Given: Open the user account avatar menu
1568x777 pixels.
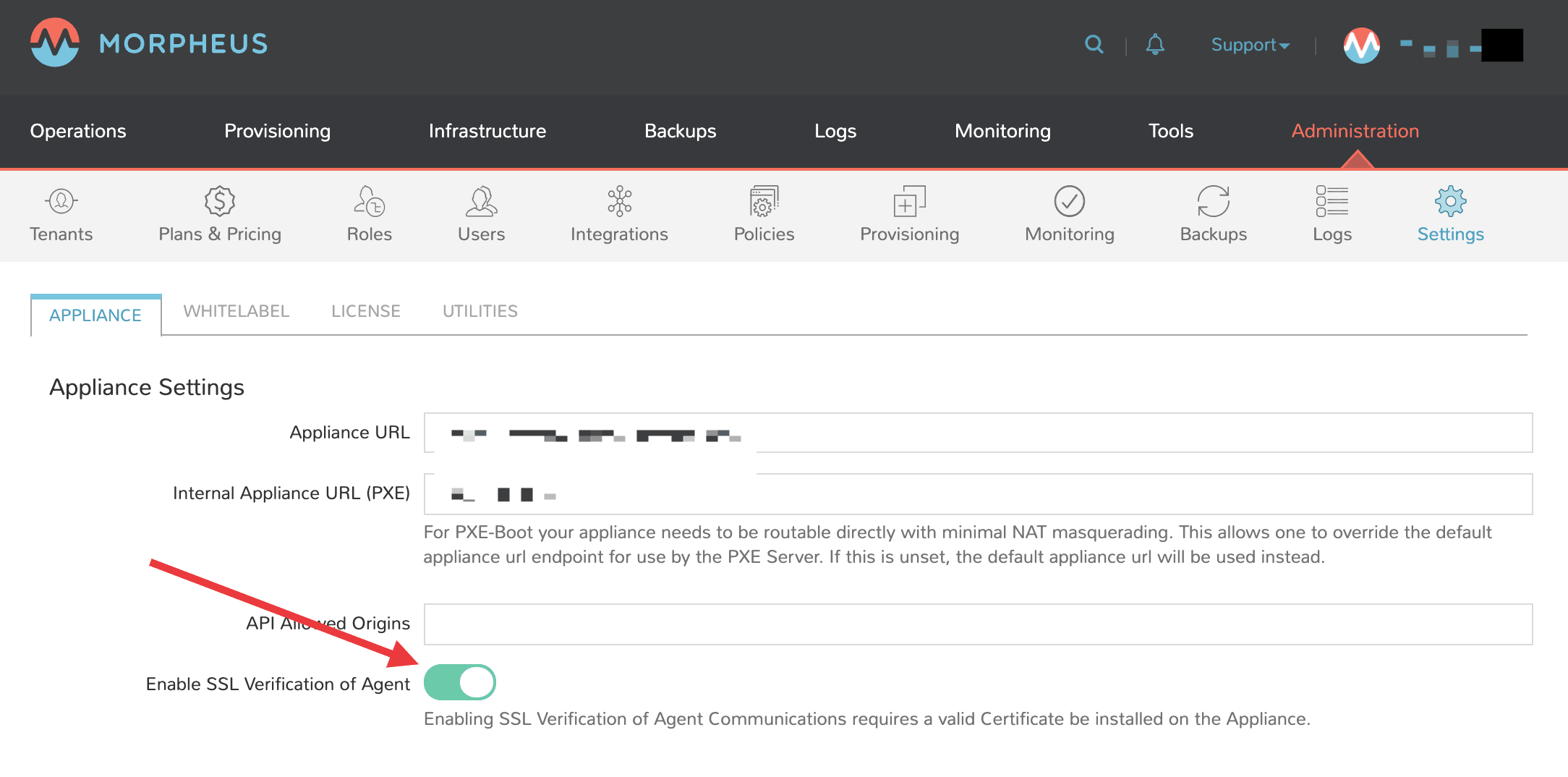Looking at the screenshot, I should (1361, 45).
